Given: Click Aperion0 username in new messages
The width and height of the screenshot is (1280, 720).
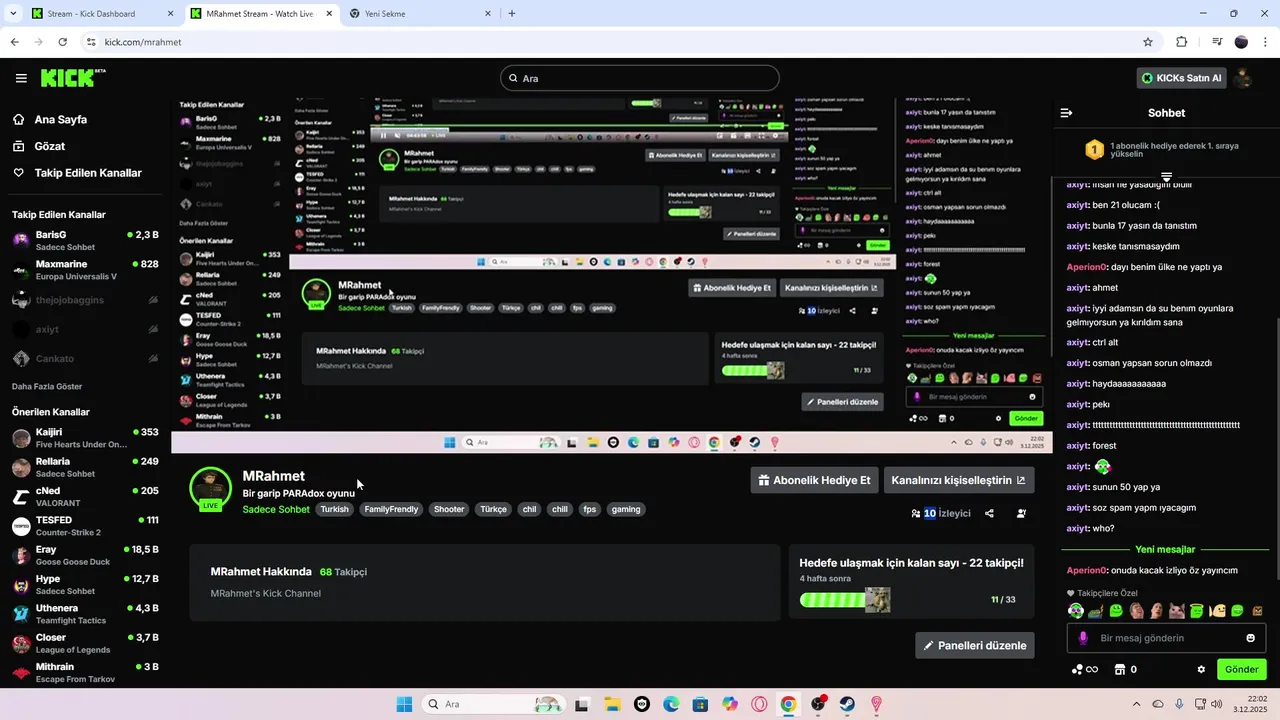Looking at the screenshot, I should pos(1087,570).
